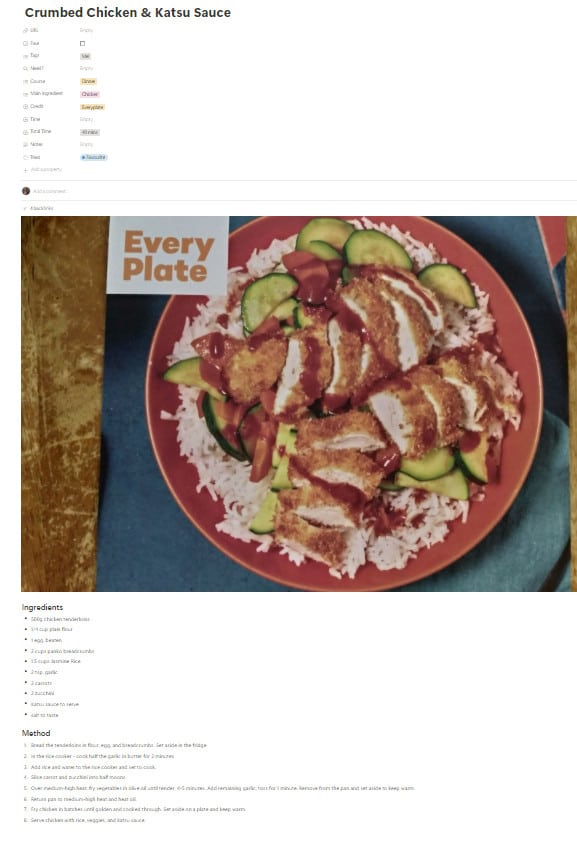Click the Total Time property icon
This screenshot has height=843, width=577.
point(25,132)
